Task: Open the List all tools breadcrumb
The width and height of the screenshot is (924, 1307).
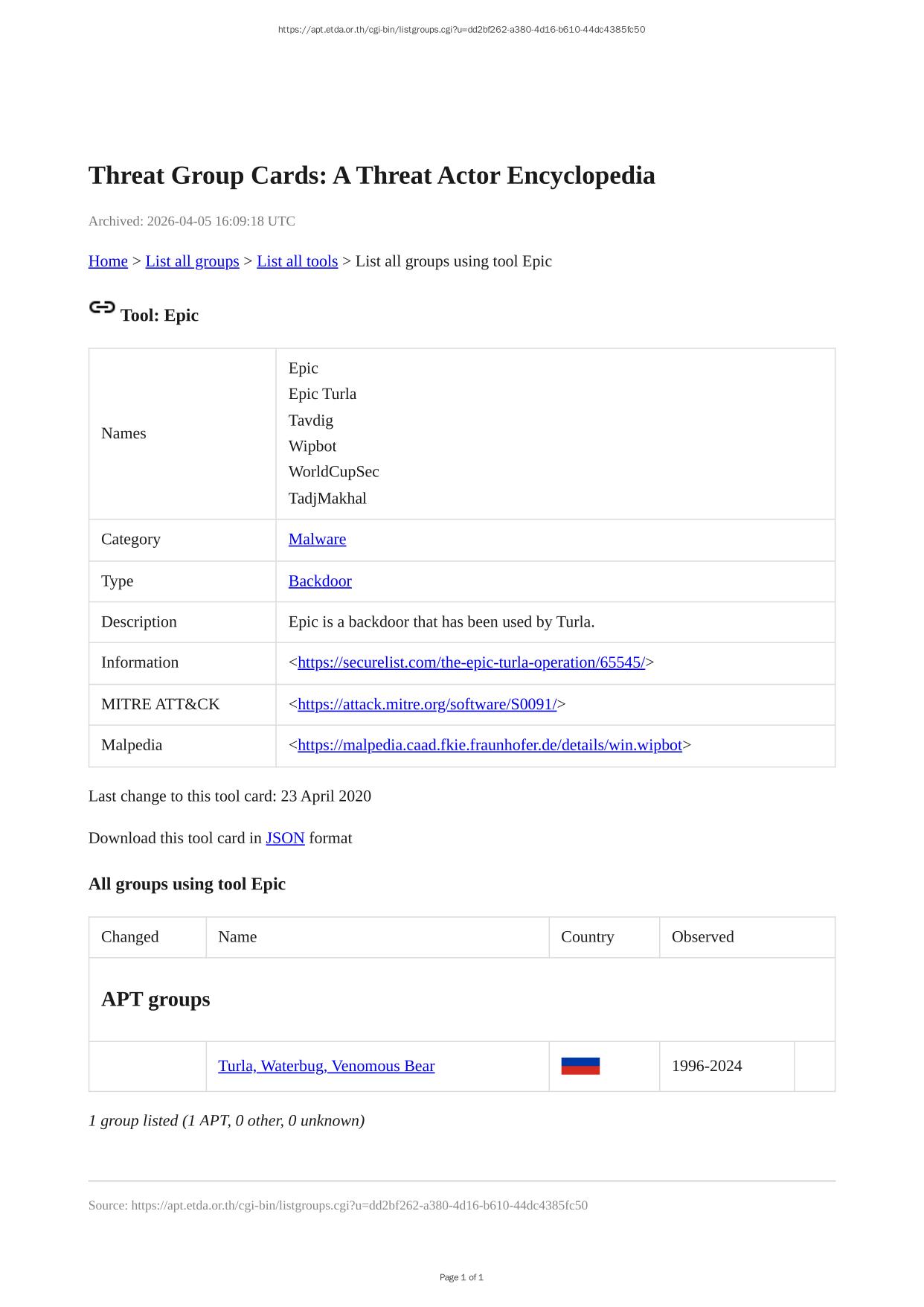Action: pos(297,261)
